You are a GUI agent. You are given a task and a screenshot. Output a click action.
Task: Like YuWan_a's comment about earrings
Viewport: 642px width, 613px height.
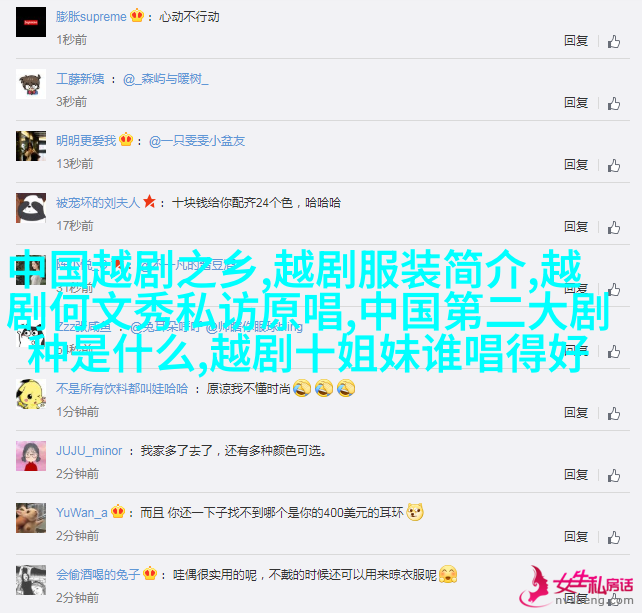(613, 537)
